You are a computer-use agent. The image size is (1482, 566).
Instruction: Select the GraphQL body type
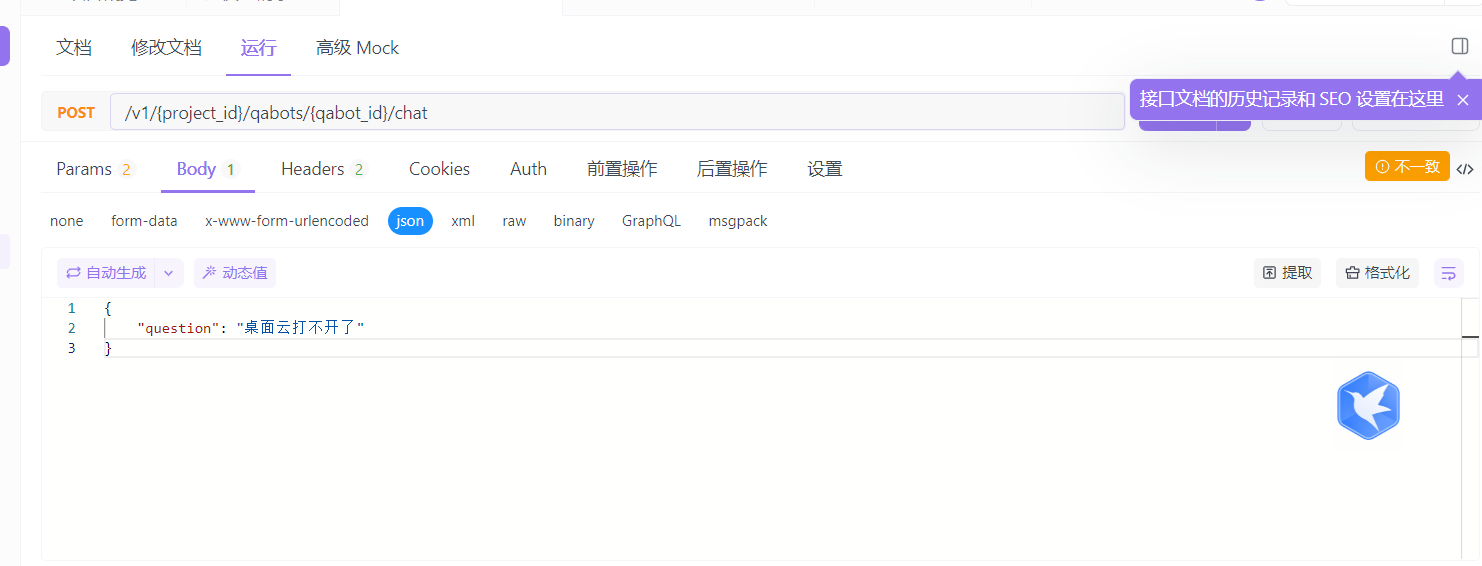click(651, 221)
